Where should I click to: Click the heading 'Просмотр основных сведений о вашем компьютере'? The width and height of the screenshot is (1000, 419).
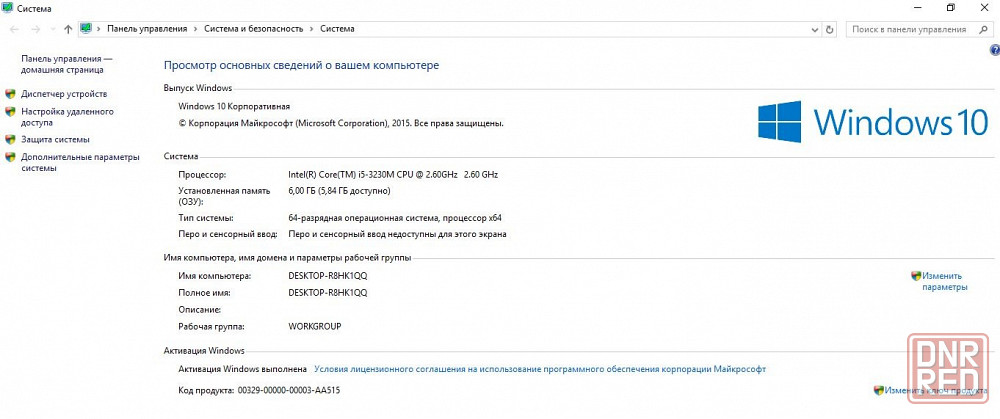(x=301, y=65)
